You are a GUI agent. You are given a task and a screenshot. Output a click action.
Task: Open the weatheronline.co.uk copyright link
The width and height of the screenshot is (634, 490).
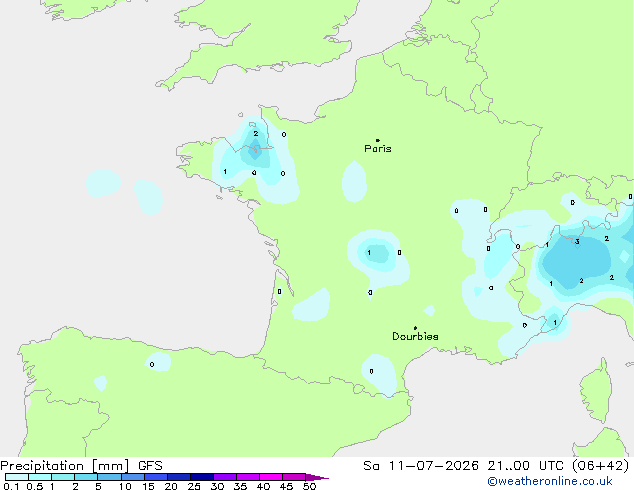[x=549, y=481]
